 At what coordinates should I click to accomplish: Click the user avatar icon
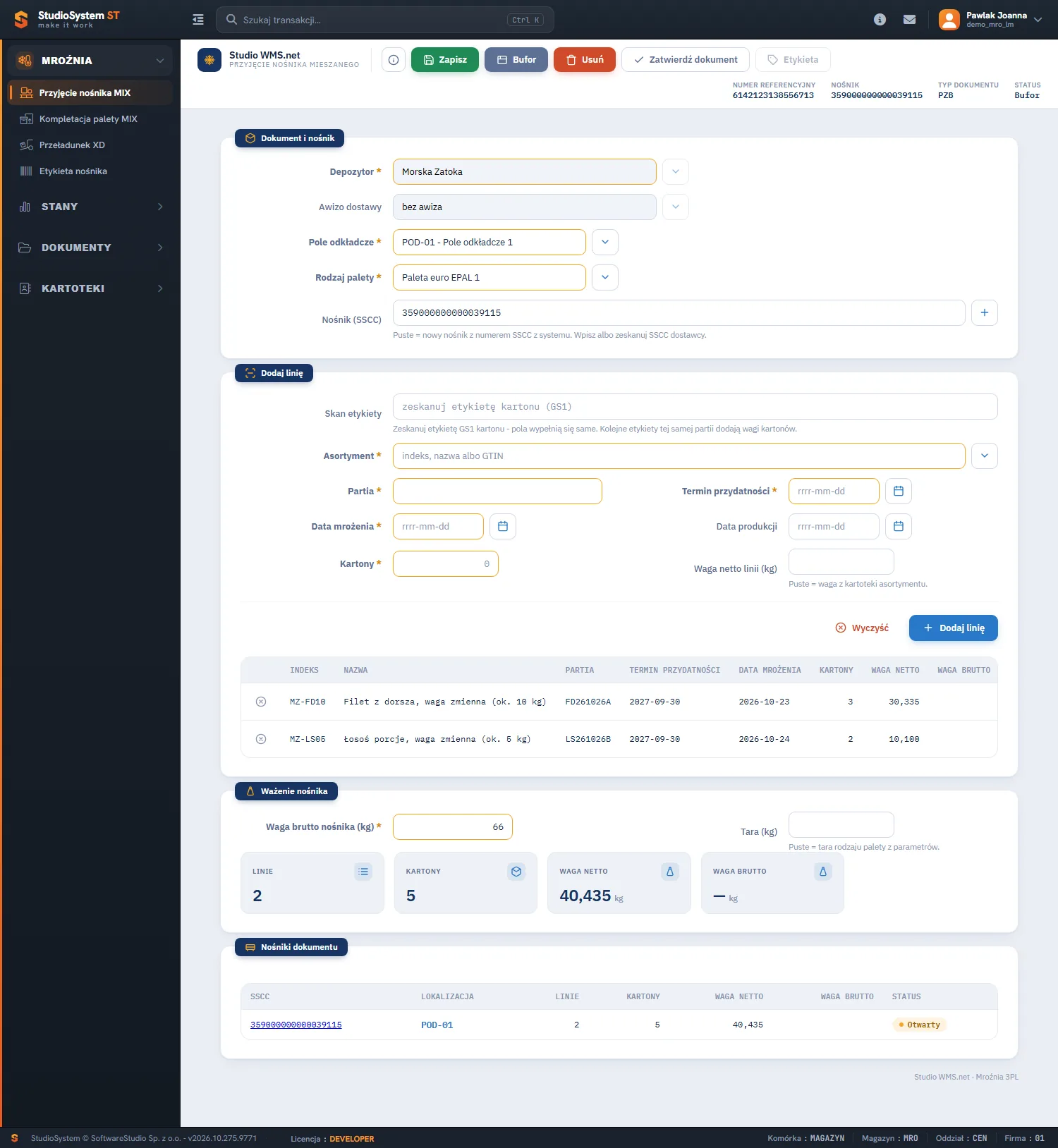click(x=949, y=20)
